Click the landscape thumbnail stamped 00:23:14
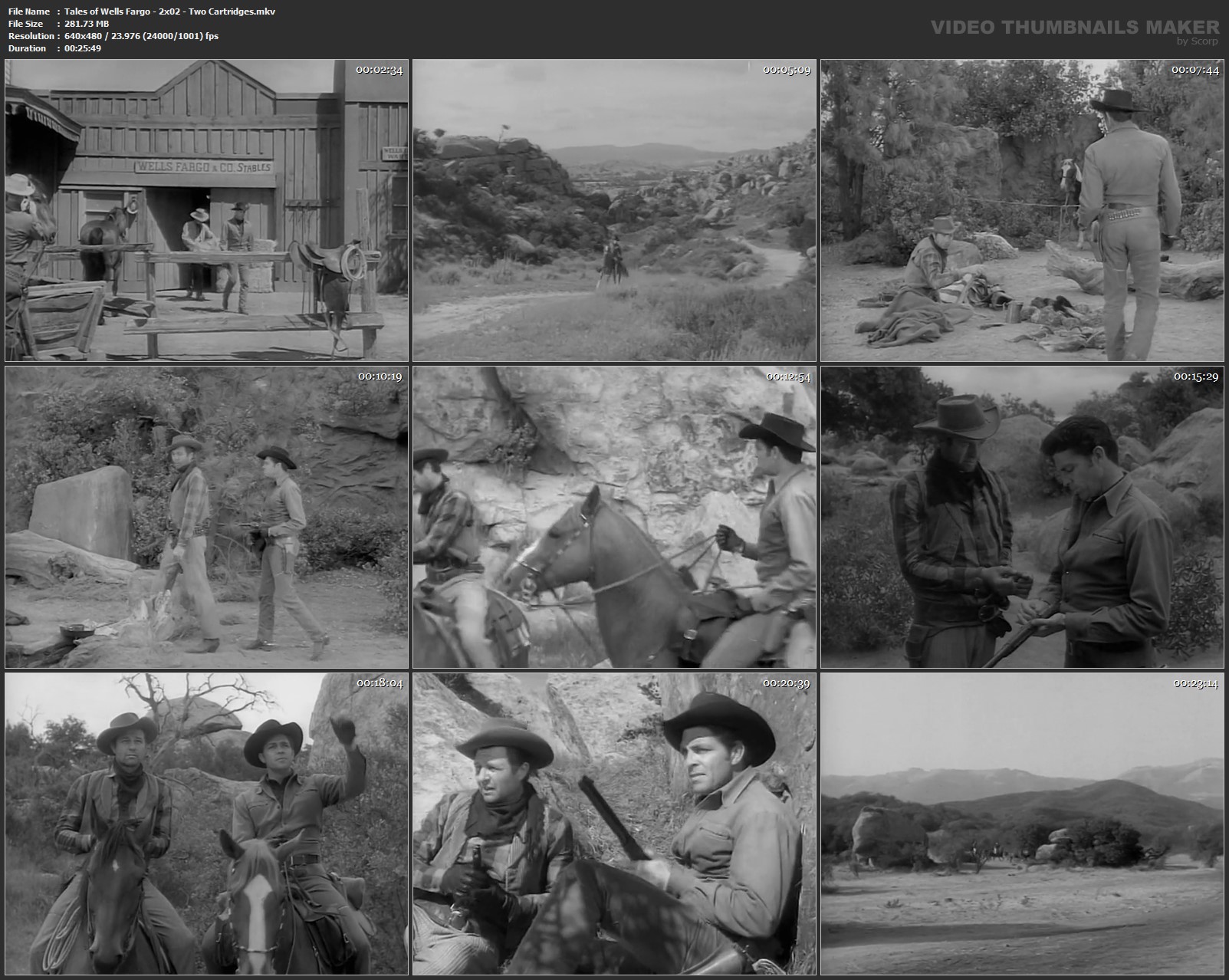The image size is (1229, 980). tap(1022, 824)
